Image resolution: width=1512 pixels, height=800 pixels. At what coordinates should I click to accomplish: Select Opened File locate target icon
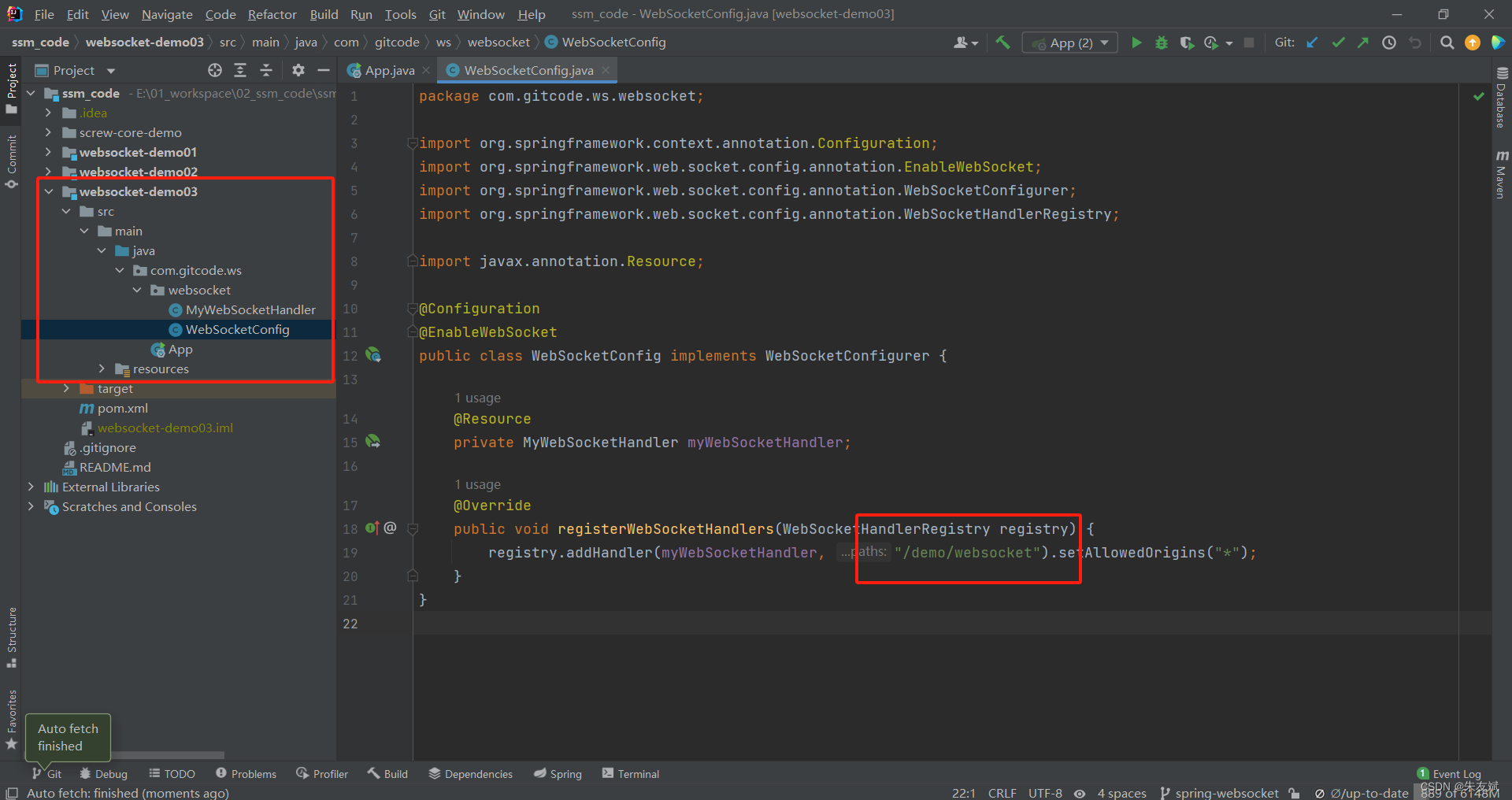click(x=215, y=70)
